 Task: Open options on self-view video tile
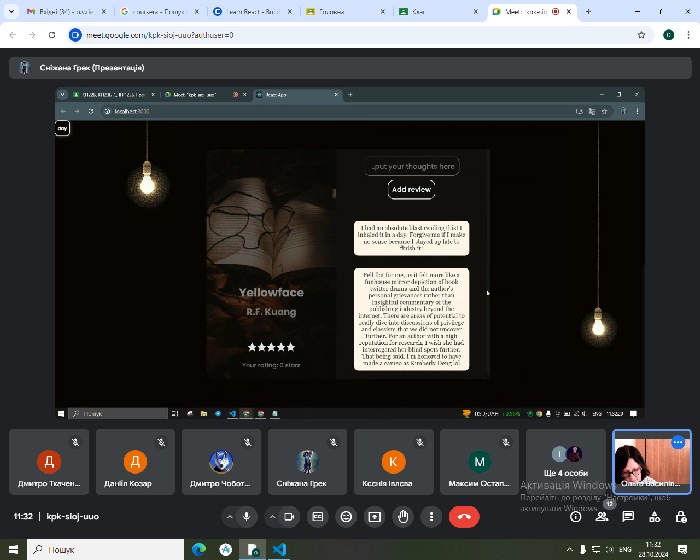[678, 442]
